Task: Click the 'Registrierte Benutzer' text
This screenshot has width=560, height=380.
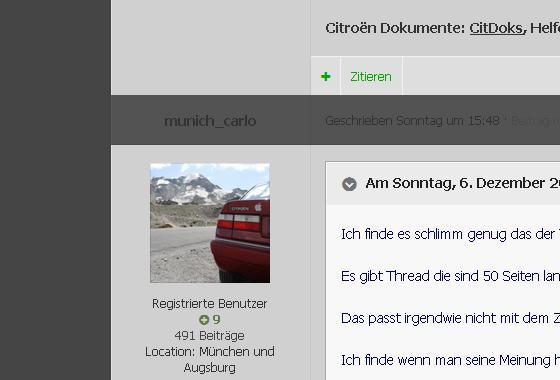Action: [x=210, y=304]
